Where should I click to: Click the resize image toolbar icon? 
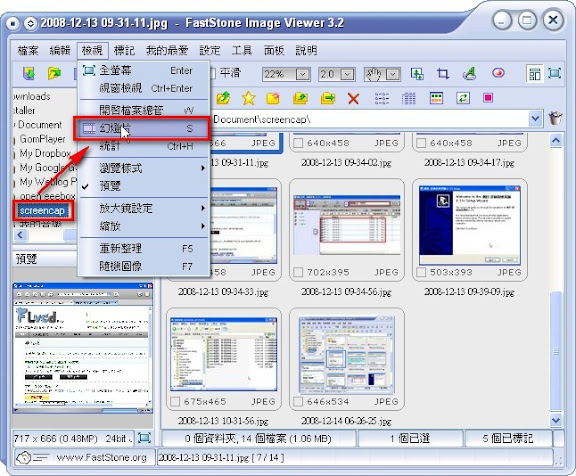[417, 74]
